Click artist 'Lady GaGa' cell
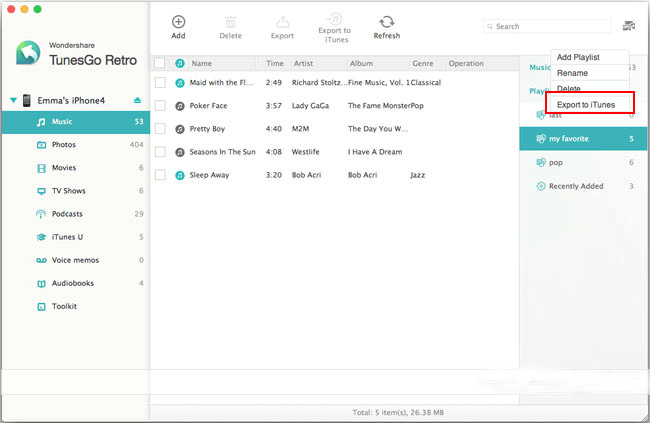 (x=310, y=106)
